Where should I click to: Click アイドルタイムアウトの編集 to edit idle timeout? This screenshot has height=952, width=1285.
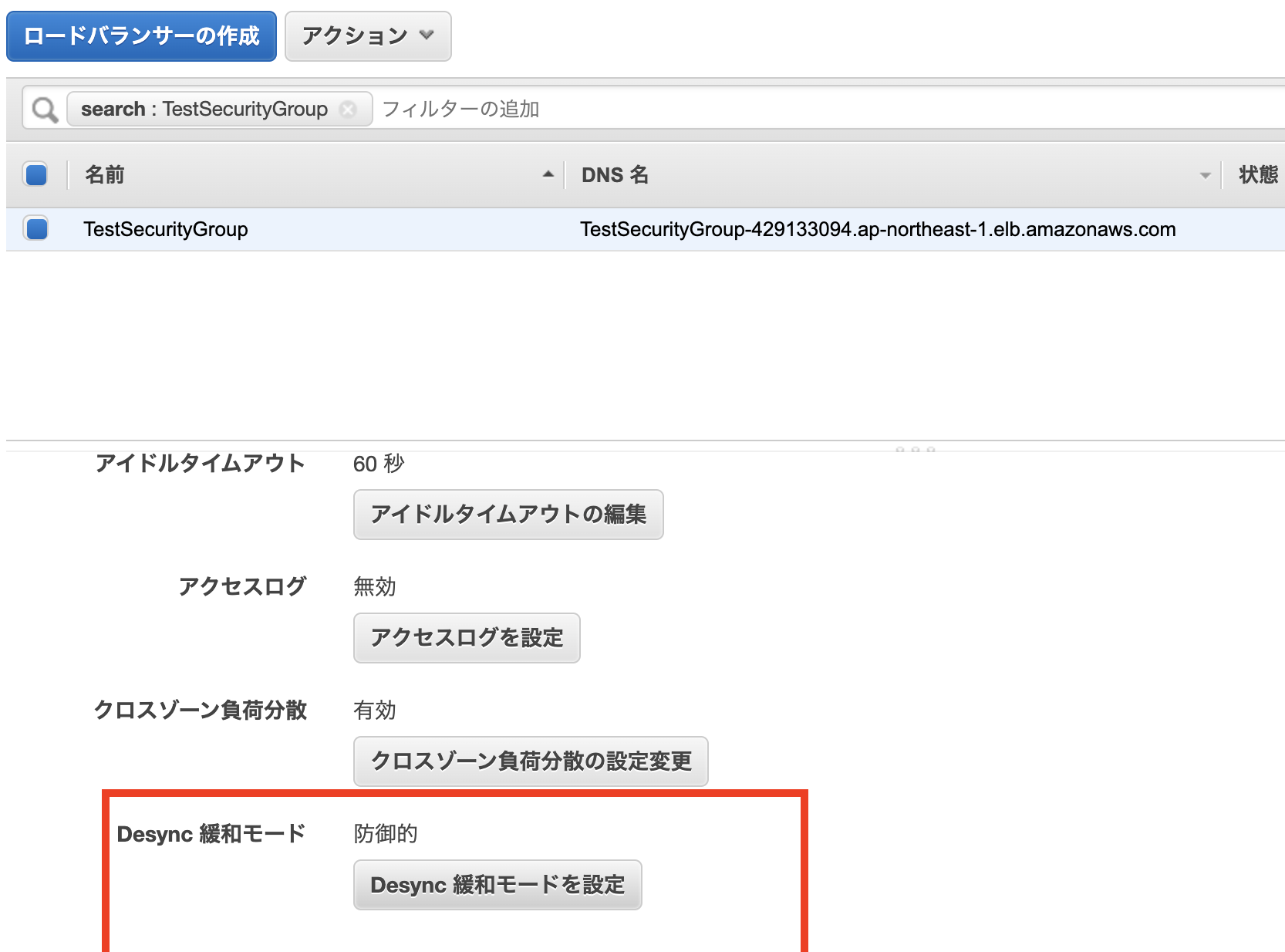click(x=508, y=515)
